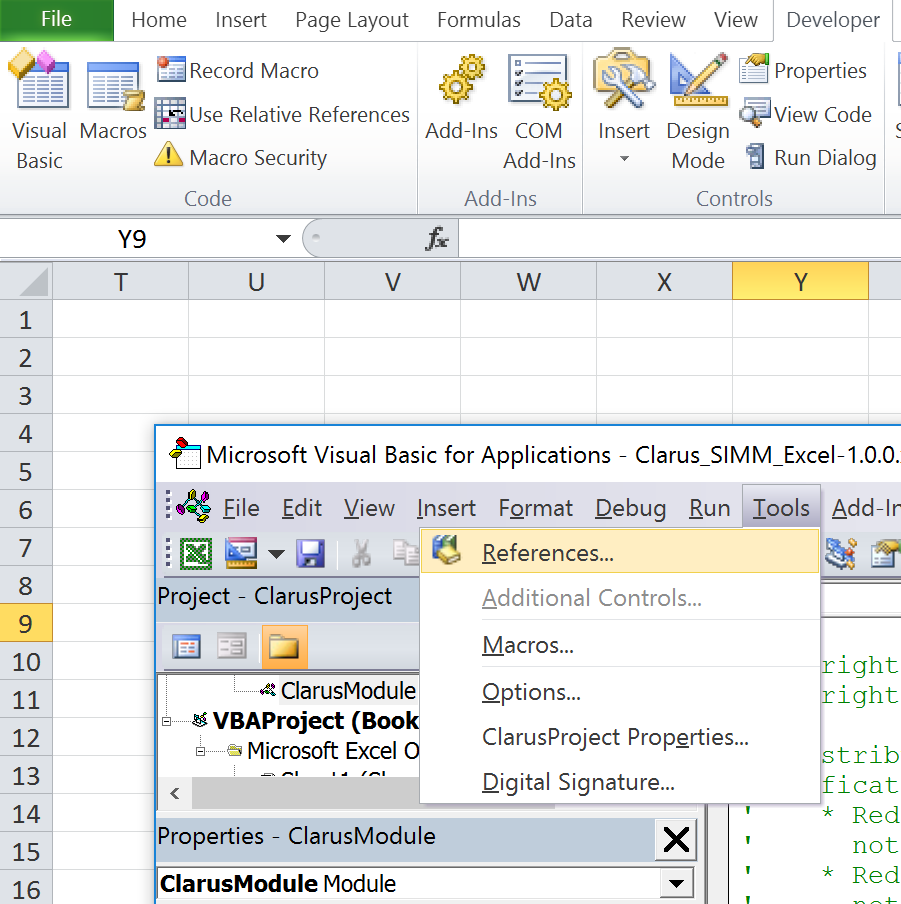The height and width of the screenshot is (904, 901).
Task: Choose Options... from Tools menu
Action: click(620, 692)
